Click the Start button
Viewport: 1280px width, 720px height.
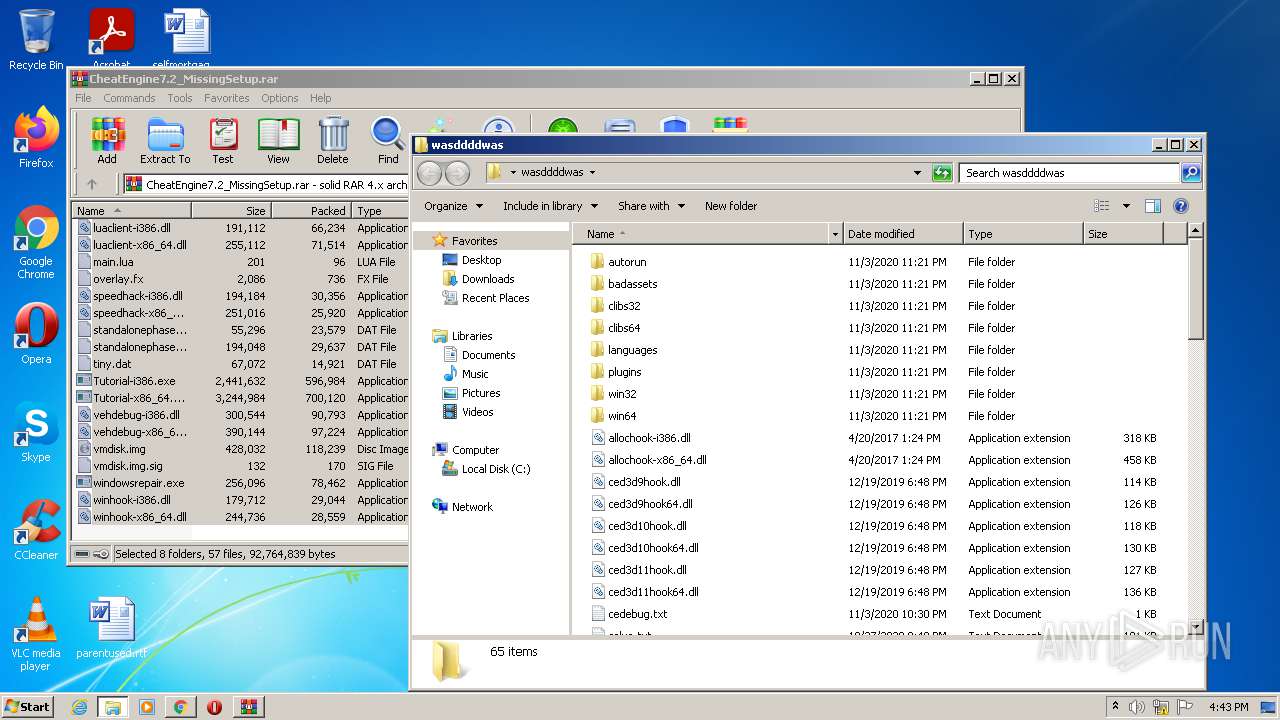point(28,707)
